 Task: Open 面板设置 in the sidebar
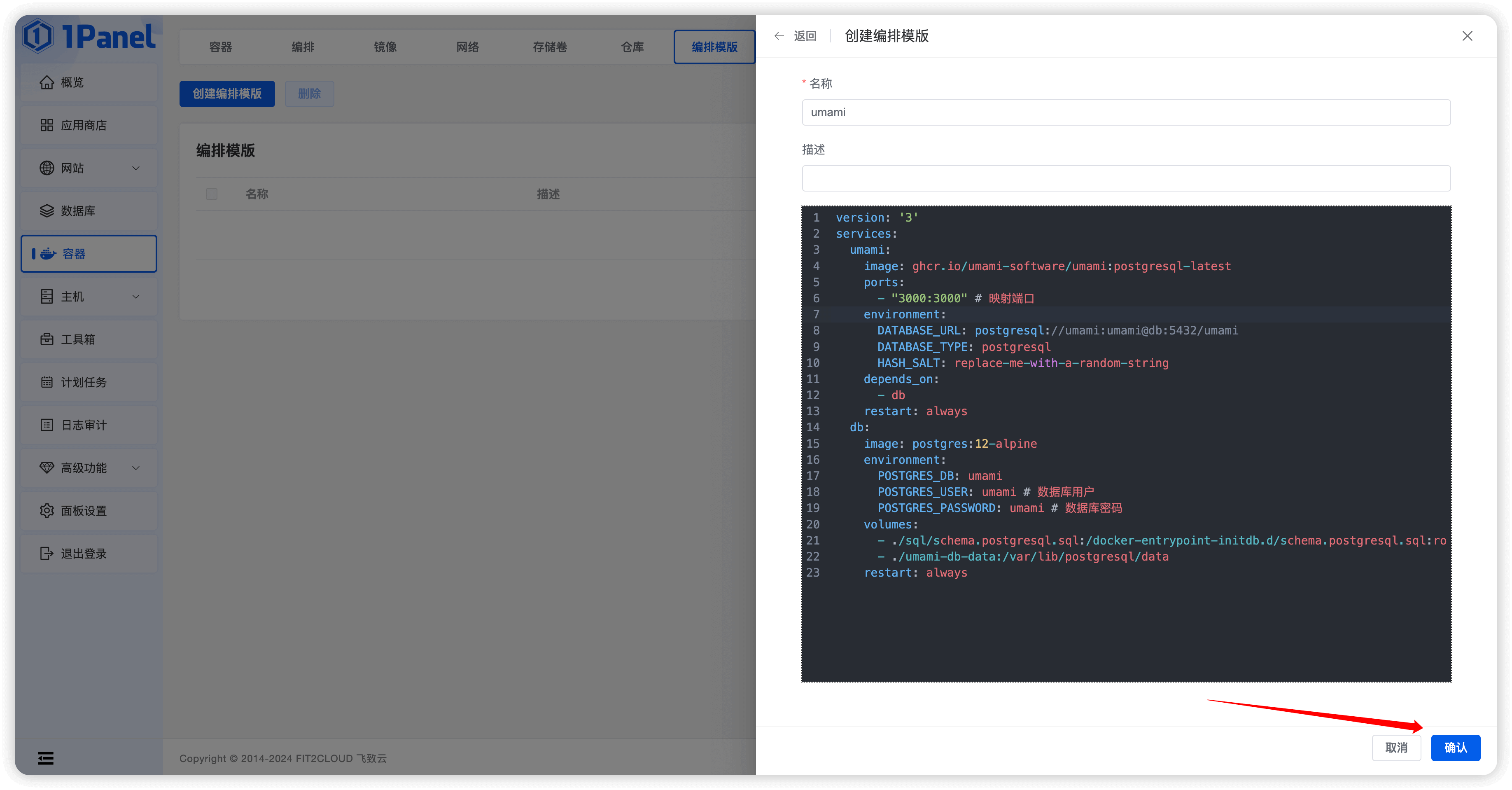pyautogui.click(x=89, y=511)
